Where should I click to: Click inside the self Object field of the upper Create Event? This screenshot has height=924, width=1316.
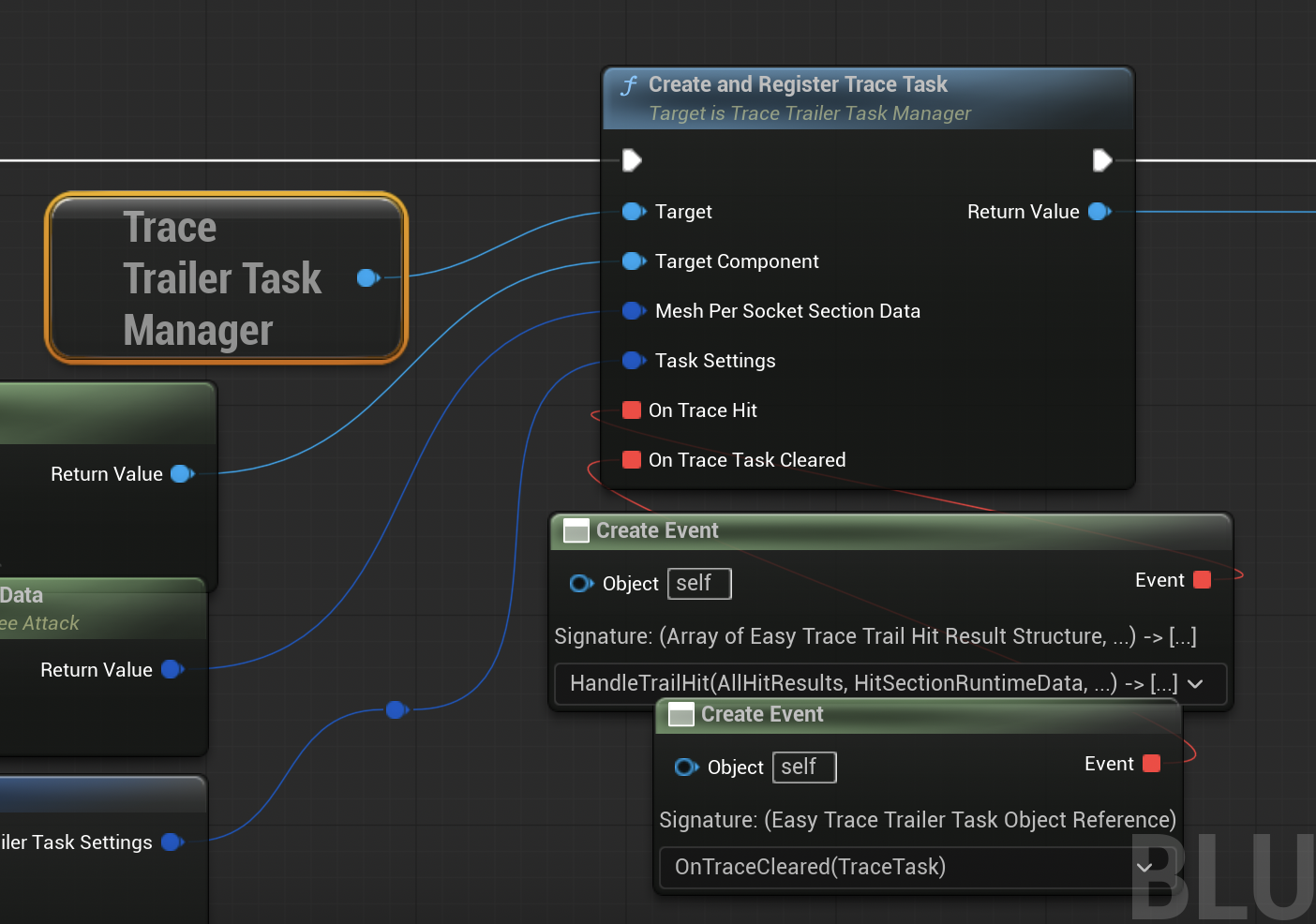click(698, 583)
